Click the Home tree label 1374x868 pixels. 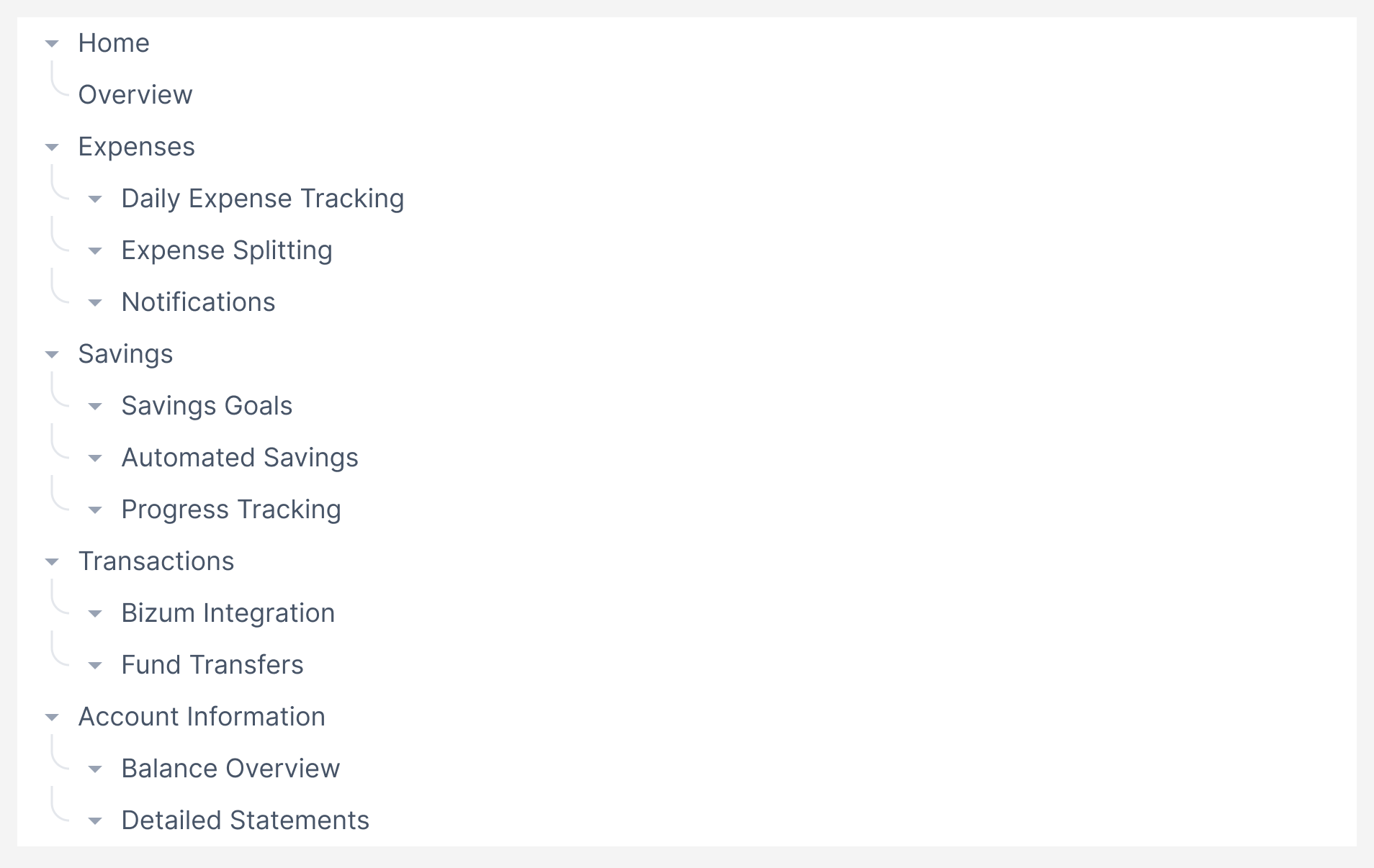114,43
